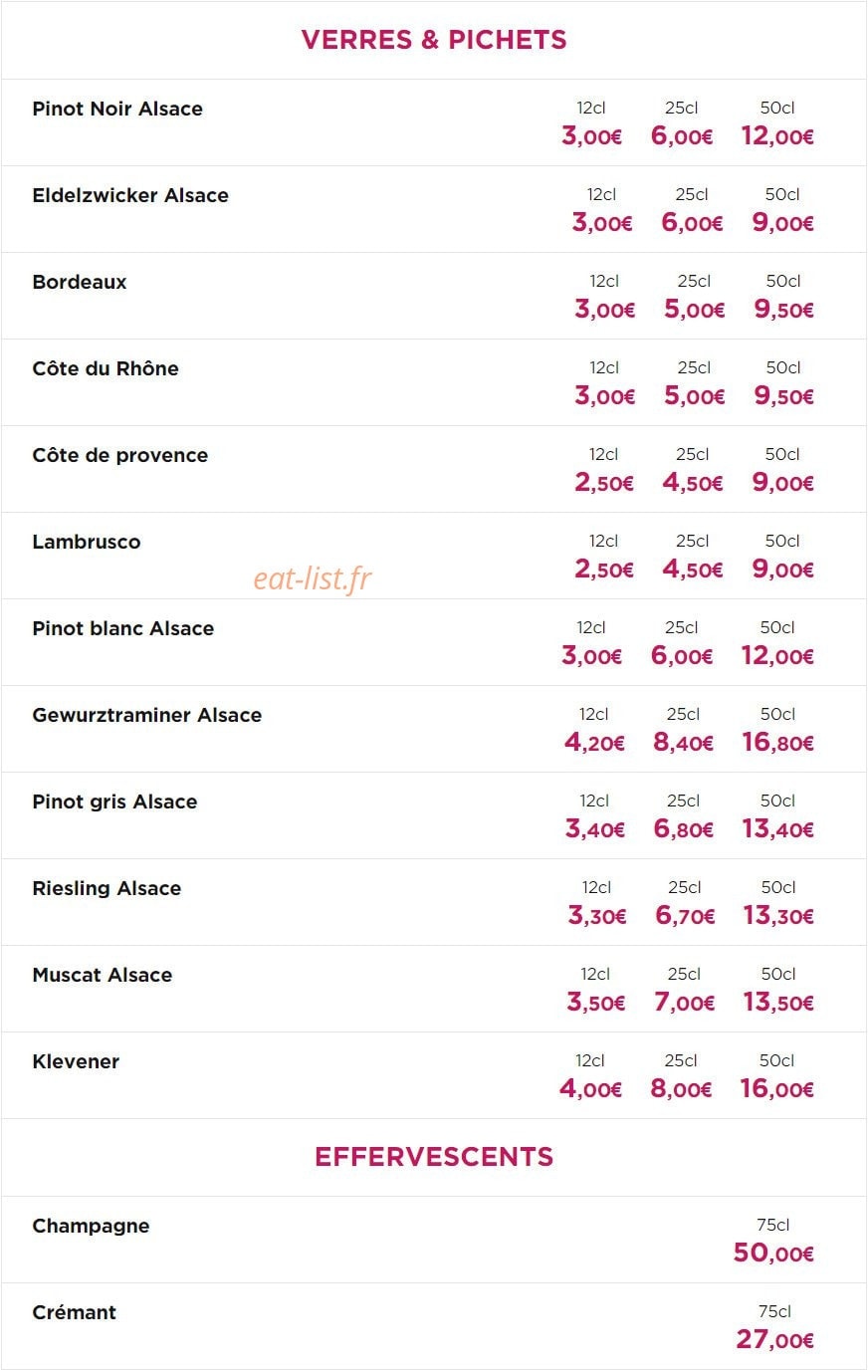Pick the Muscat Alsace 7,00€ price
This screenshot has width=868, height=1372.
click(684, 1003)
